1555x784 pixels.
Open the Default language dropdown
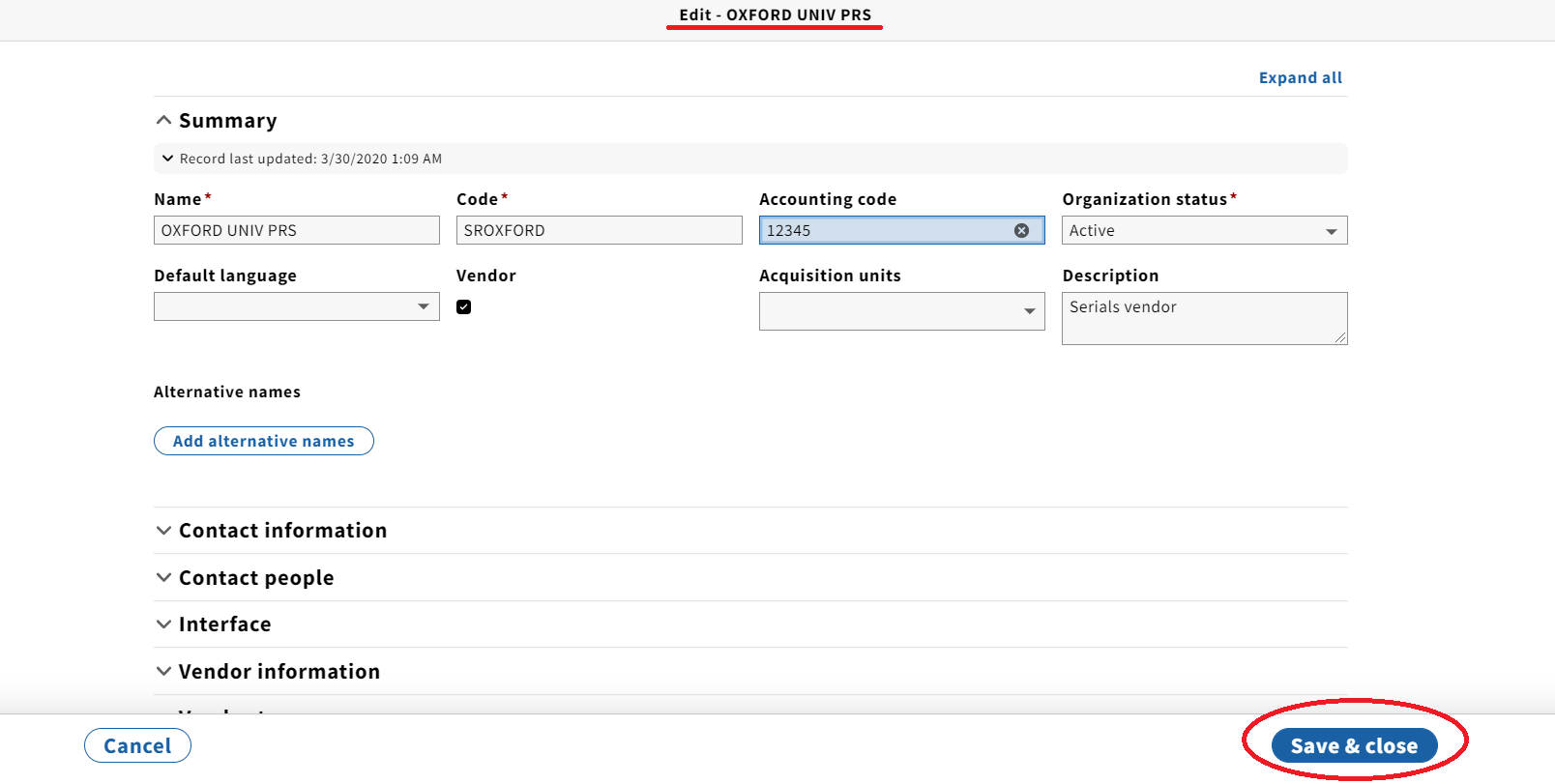click(297, 306)
